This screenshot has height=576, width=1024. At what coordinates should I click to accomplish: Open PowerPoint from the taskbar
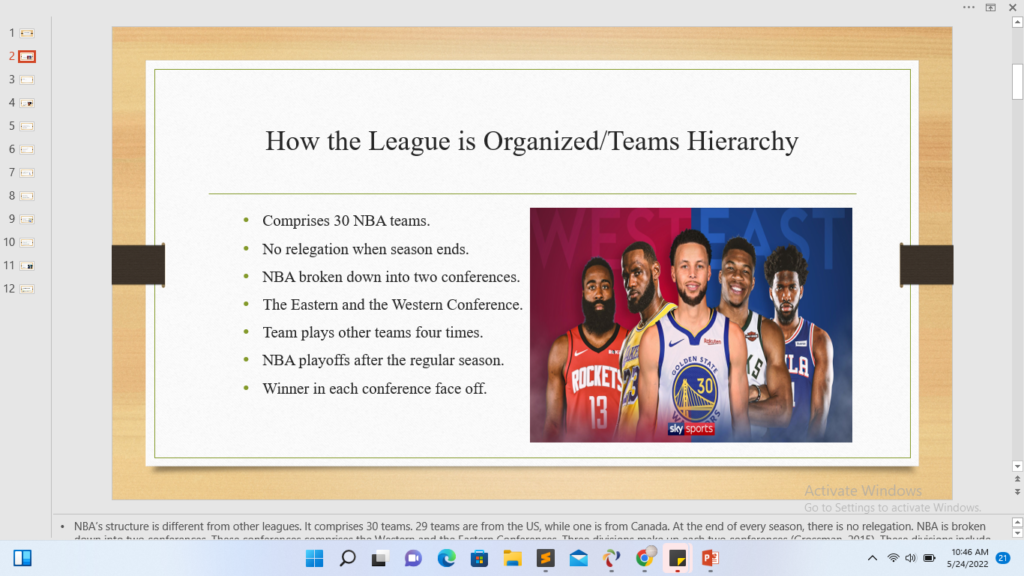(x=709, y=560)
